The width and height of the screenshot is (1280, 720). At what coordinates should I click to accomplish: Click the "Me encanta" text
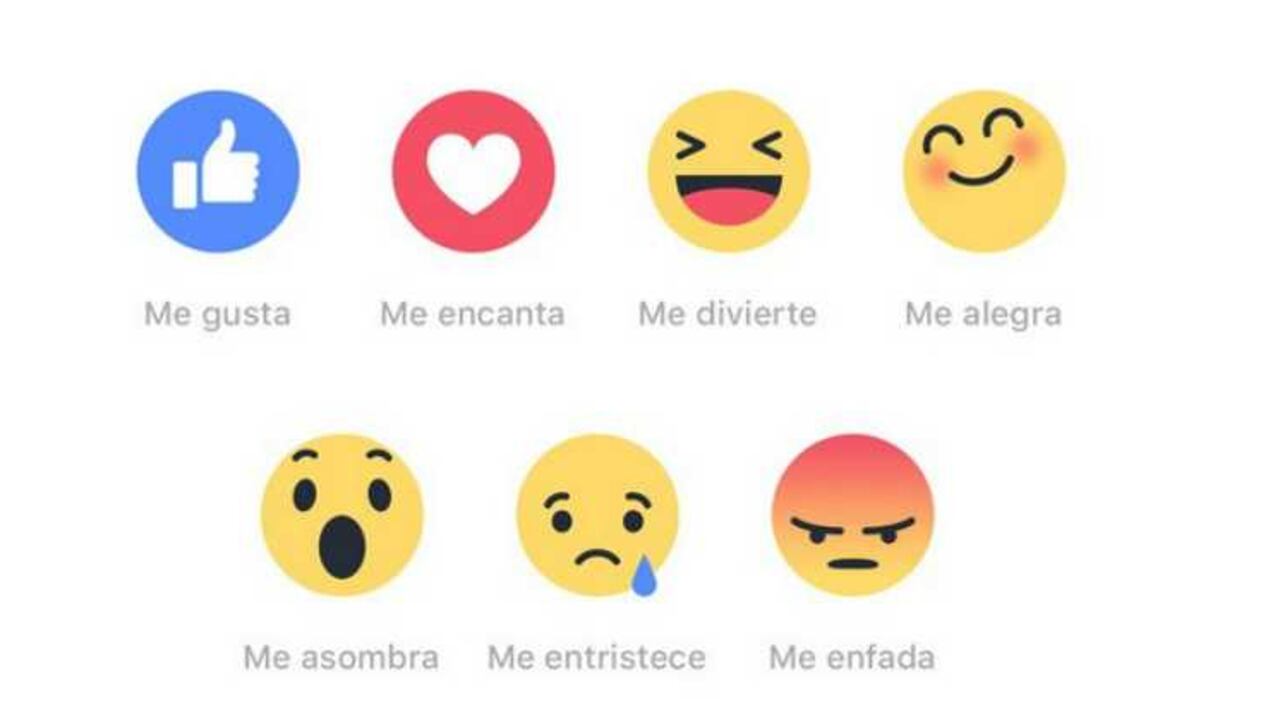pyautogui.click(x=473, y=314)
